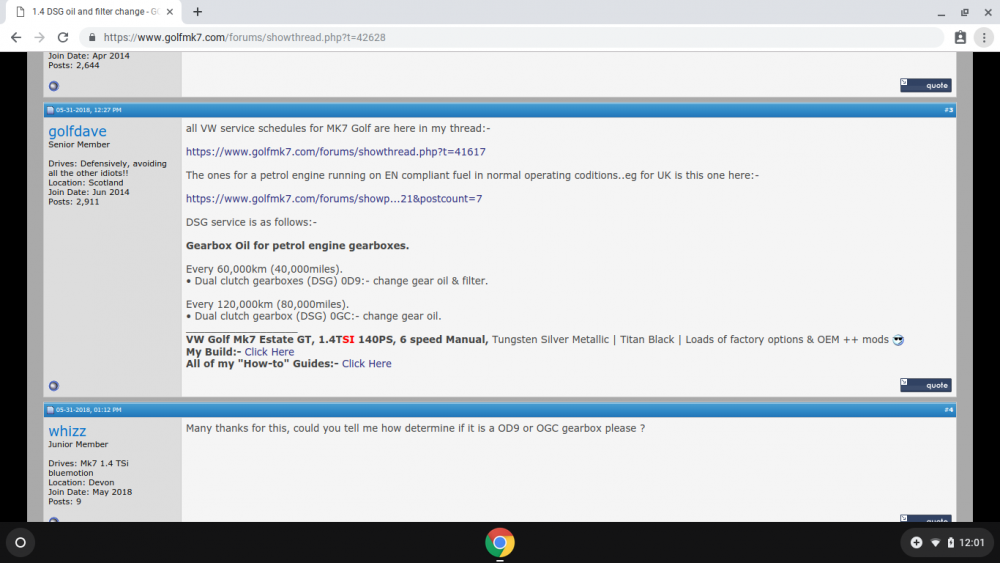Select whizz's question about OD9 or OGC
This screenshot has width=1000, height=563.
click(415, 428)
